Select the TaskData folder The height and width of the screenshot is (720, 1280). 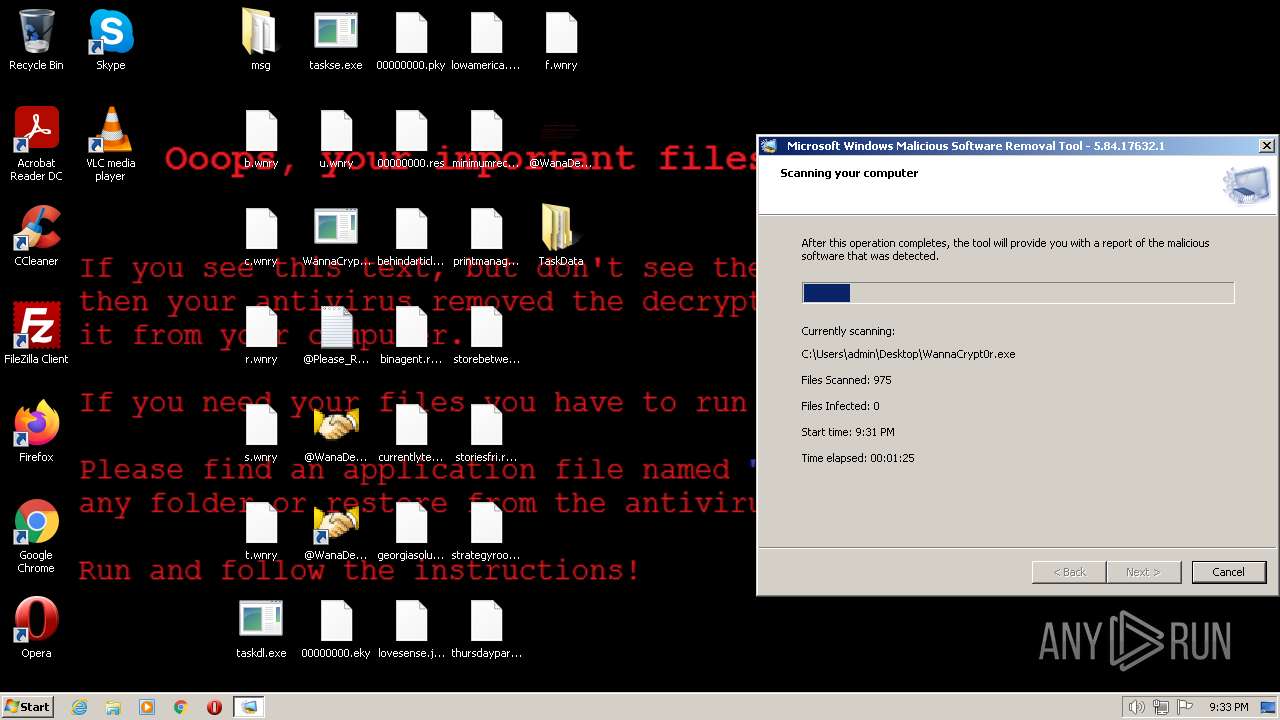561,236
